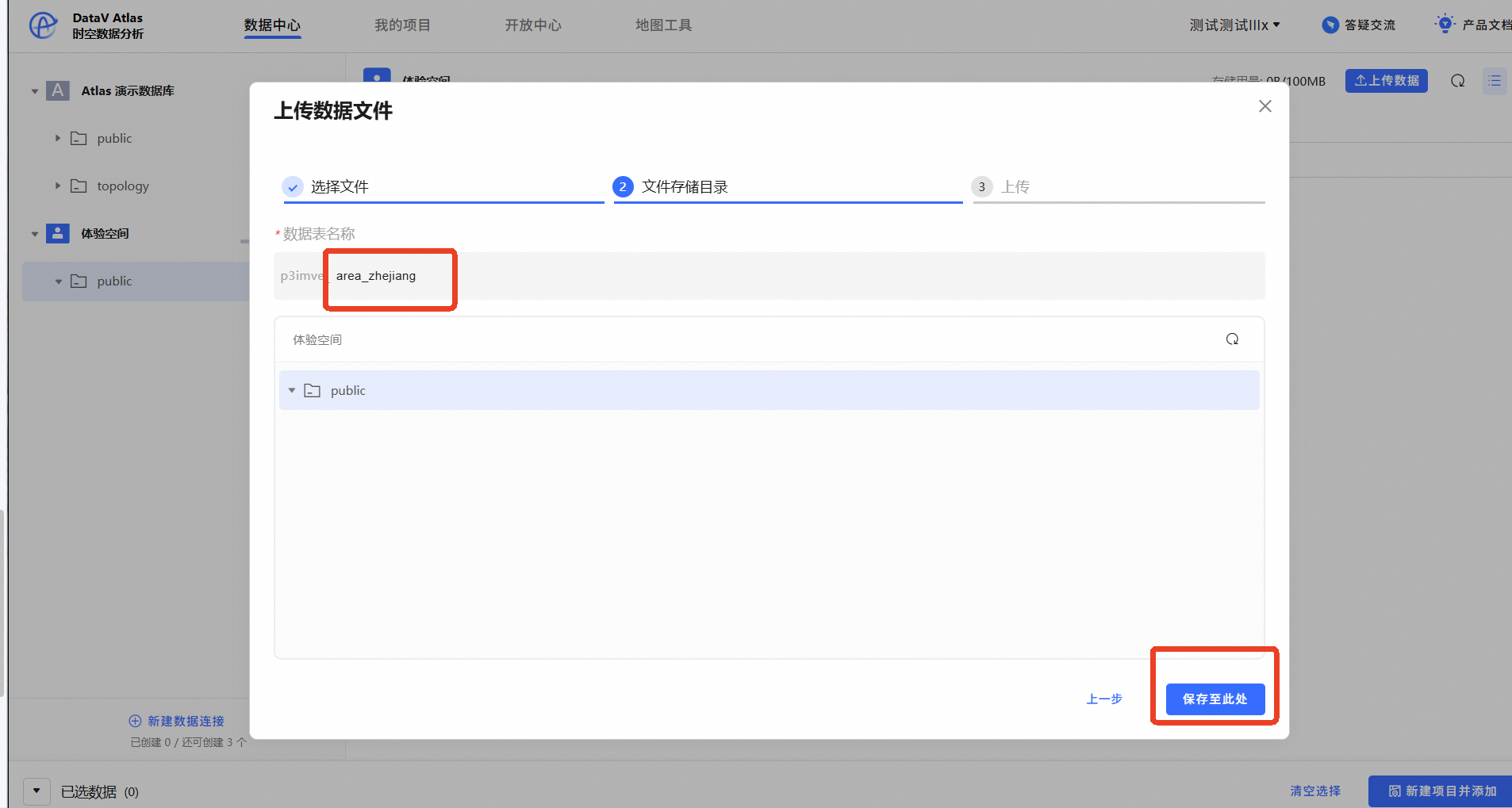
Task: Select the 选择文件 step label
Action: point(340,187)
